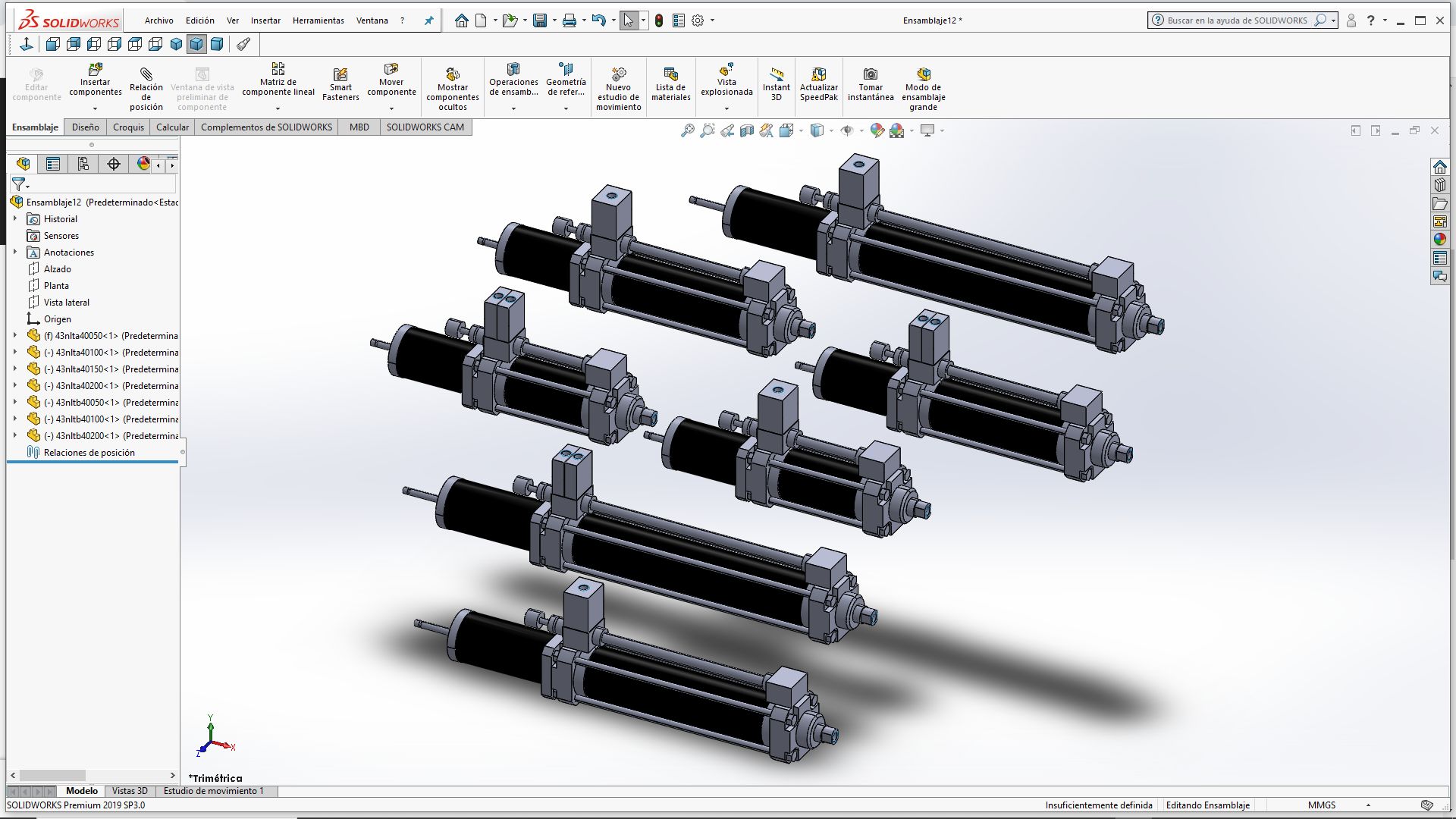Expand the Historial tree node

coord(14,218)
